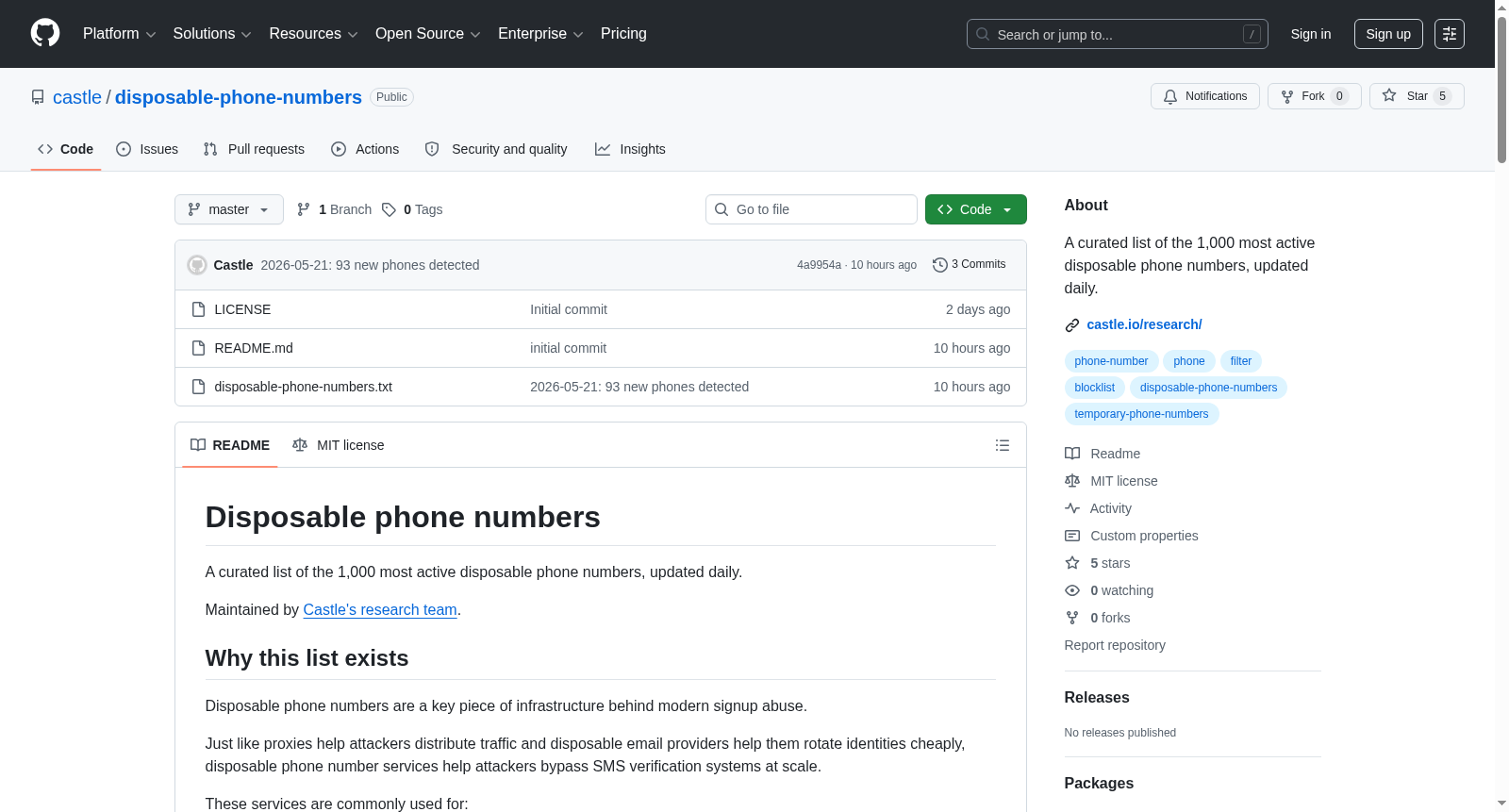Viewport: 1509px width, 812px height.
Task: Click the LICENSE file icon
Action: coord(198,309)
